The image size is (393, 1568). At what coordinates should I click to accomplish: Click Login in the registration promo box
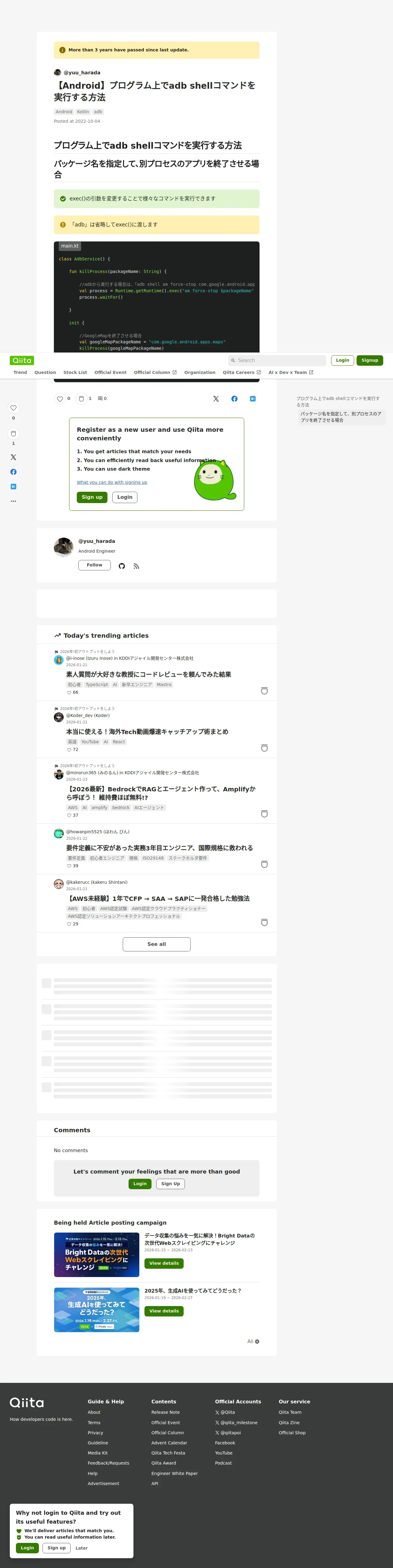click(x=125, y=497)
